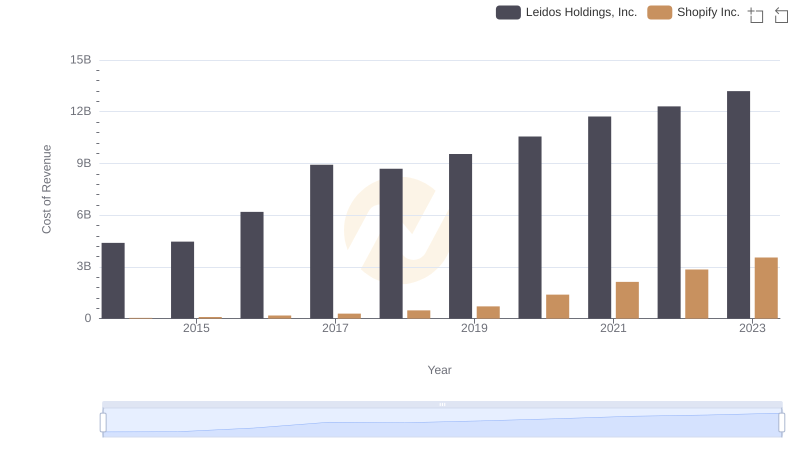This screenshot has height=461, width=800.
Task: Click the 2019 x-axis label
Action: pyautogui.click(x=474, y=328)
